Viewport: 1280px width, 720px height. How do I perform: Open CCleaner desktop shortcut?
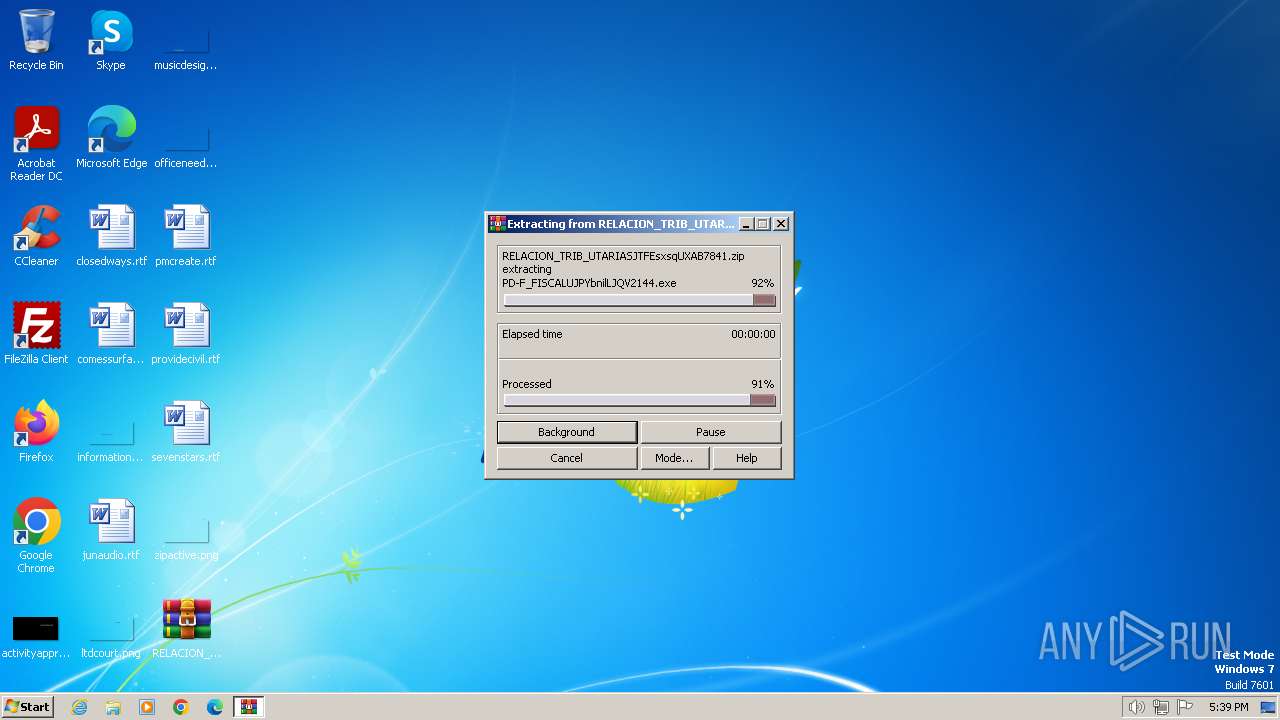[x=36, y=235]
